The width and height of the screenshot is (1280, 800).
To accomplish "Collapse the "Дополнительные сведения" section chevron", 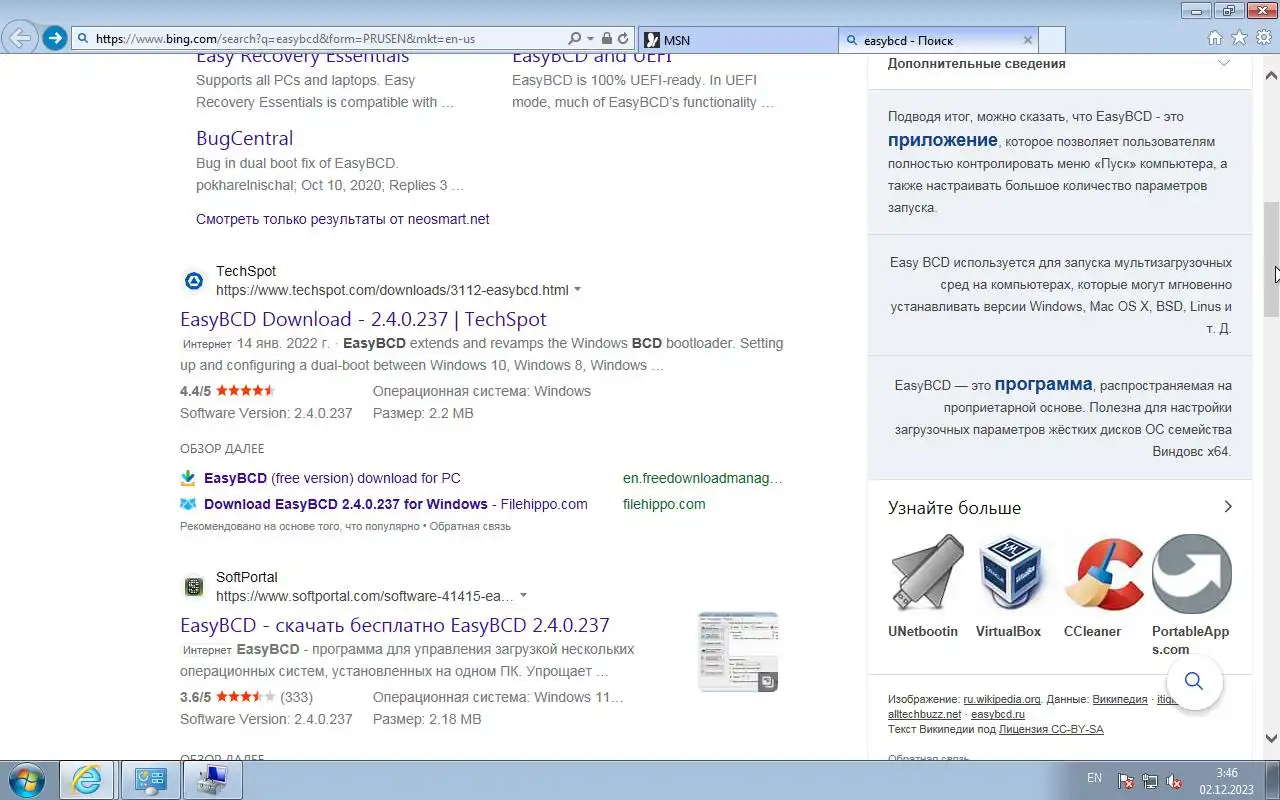I will coord(1223,63).
